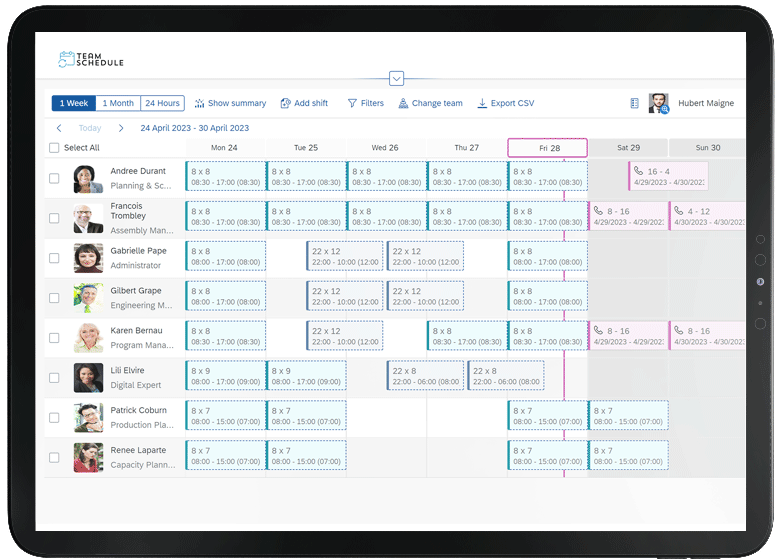The image size is (782, 560).
Task: Open the legend list icon beside the avatar
Action: click(634, 103)
